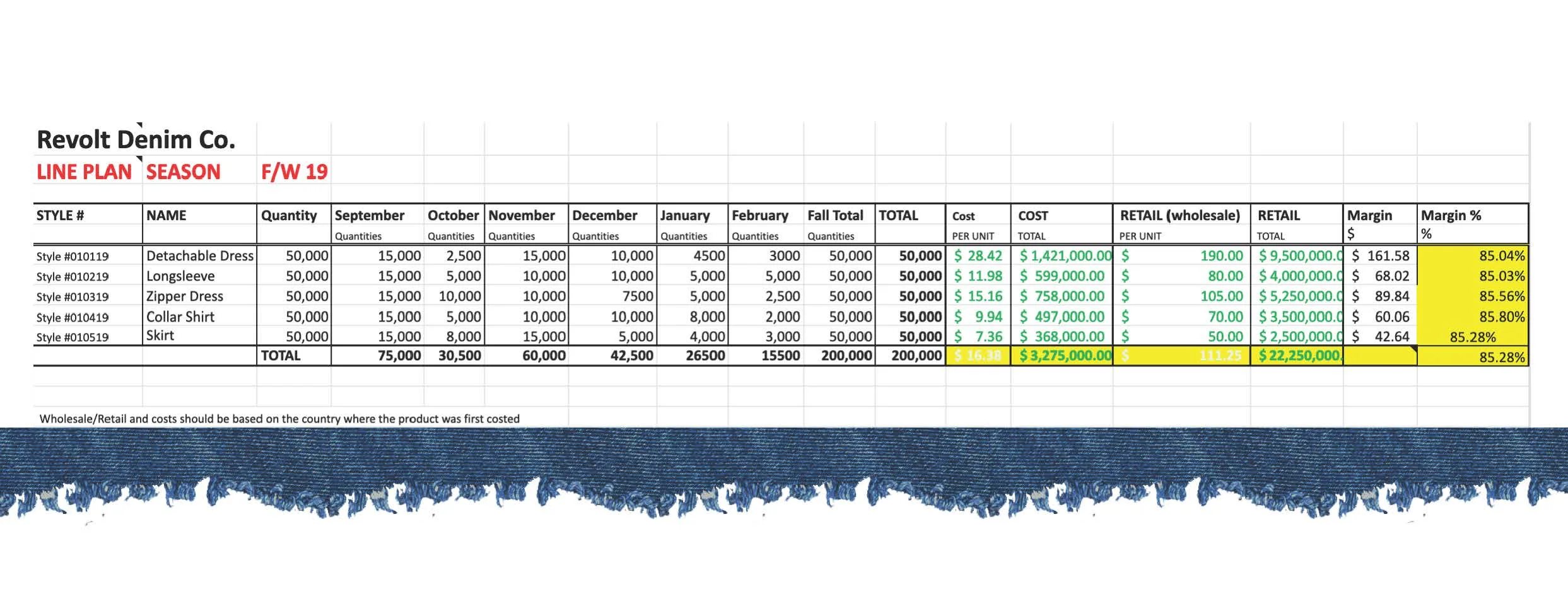Select October total 30,500
The image size is (1568, 606).
(x=460, y=356)
